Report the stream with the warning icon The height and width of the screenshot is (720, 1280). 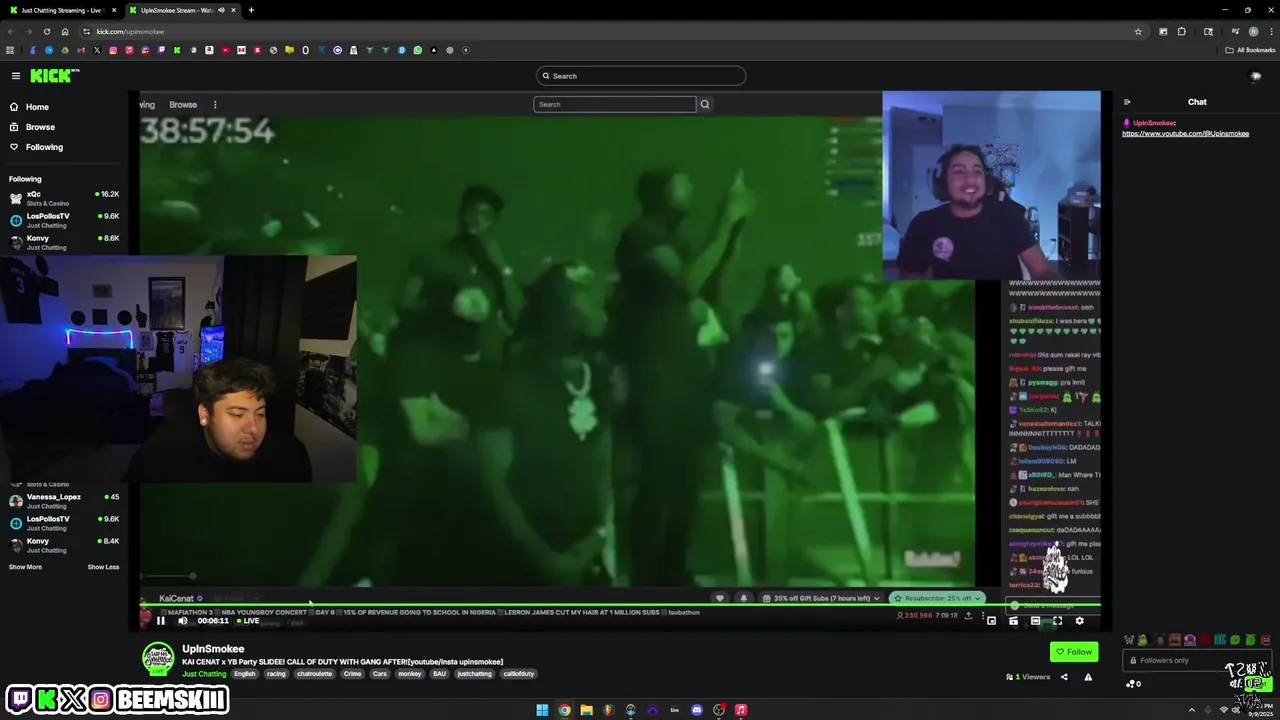pyautogui.click(x=1088, y=677)
